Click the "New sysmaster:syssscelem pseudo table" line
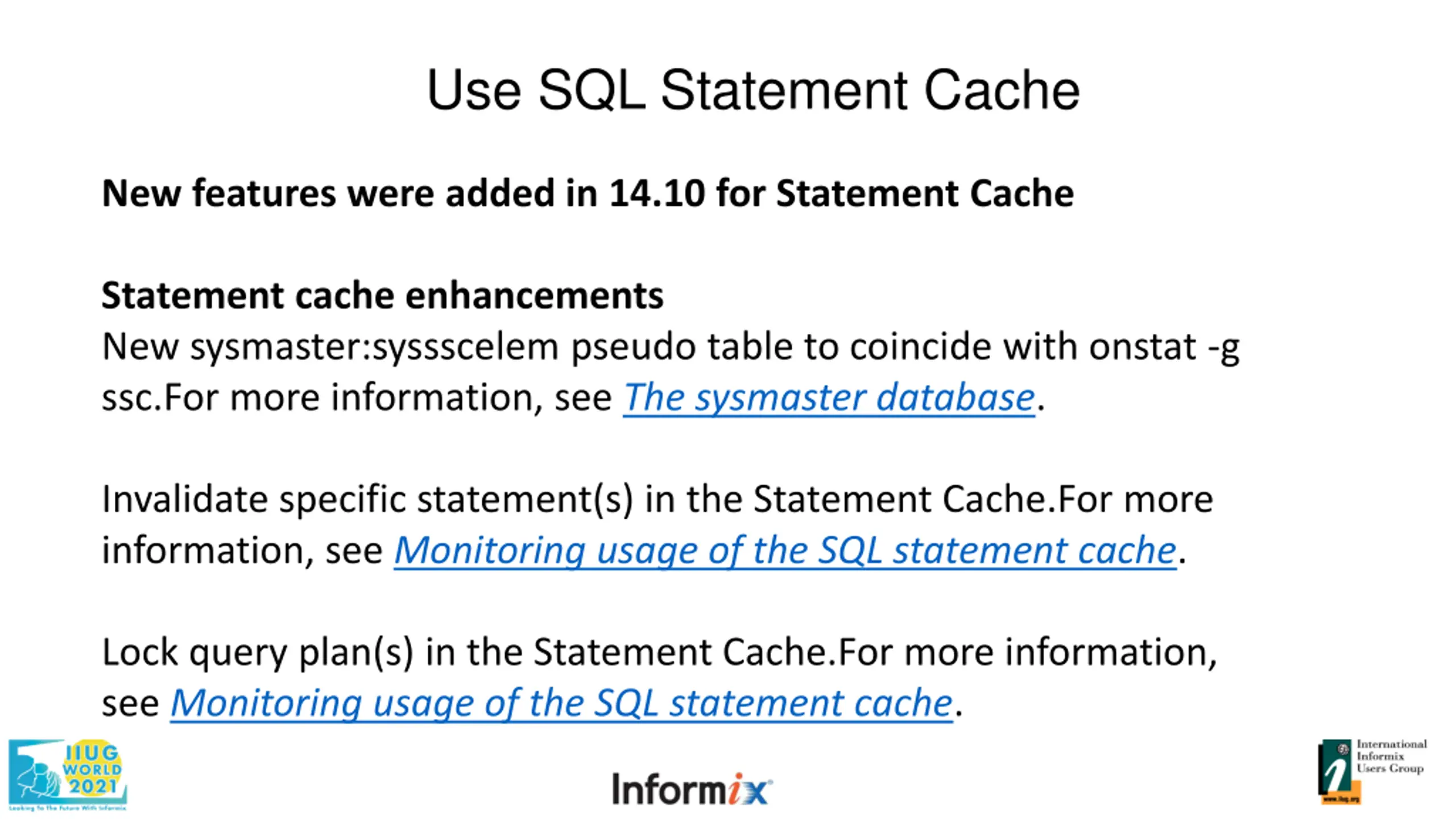The height and width of the screenshot is (819, 1456). pyautogui.click(x=671, y=346)
